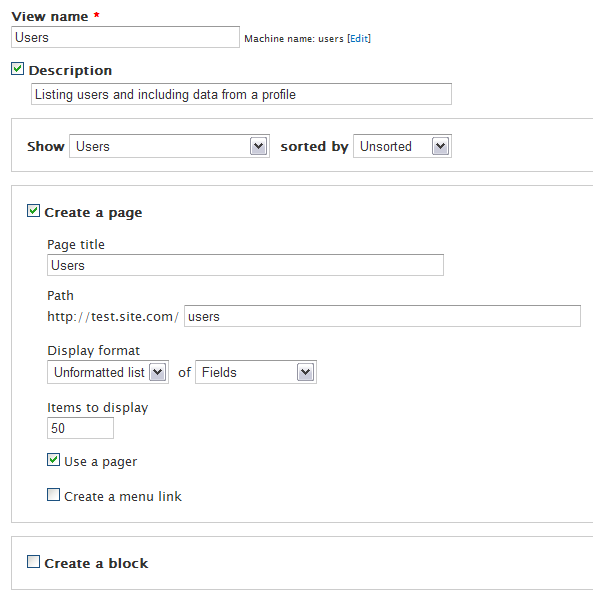Check the Create a block checkbox
The width and height of the screenshot is (593, 601).
click(33, 562)
